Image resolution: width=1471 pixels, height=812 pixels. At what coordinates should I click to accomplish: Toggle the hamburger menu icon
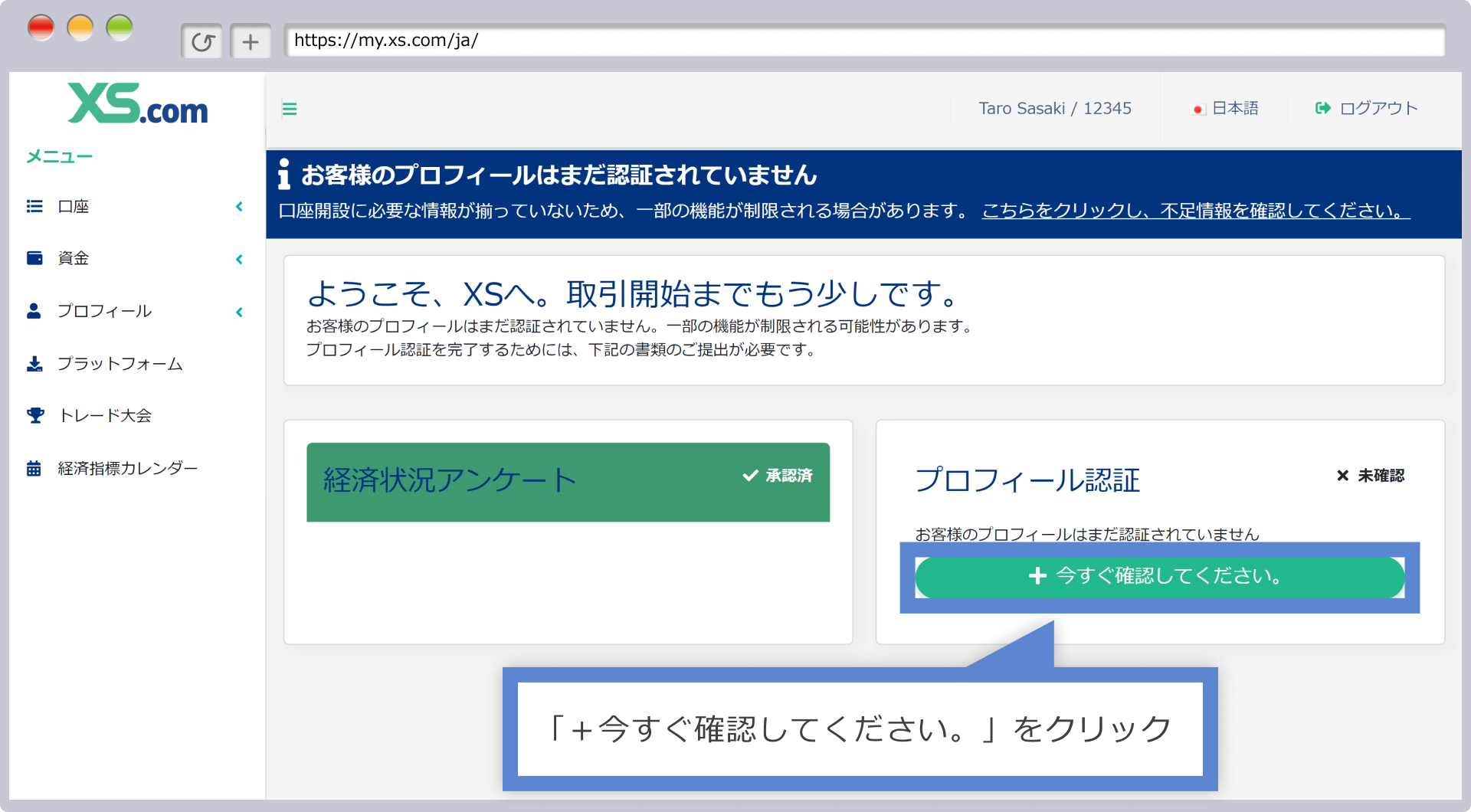(x=290, y=109)
